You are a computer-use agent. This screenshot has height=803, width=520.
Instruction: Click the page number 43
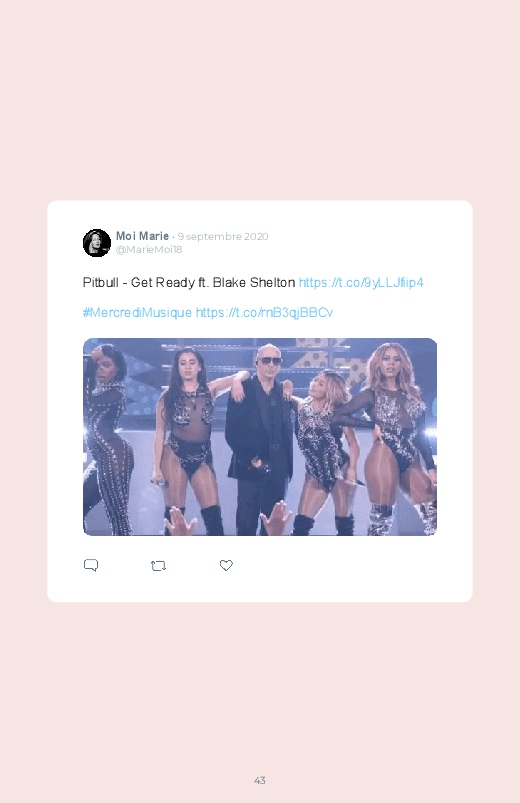coord(260,780)
